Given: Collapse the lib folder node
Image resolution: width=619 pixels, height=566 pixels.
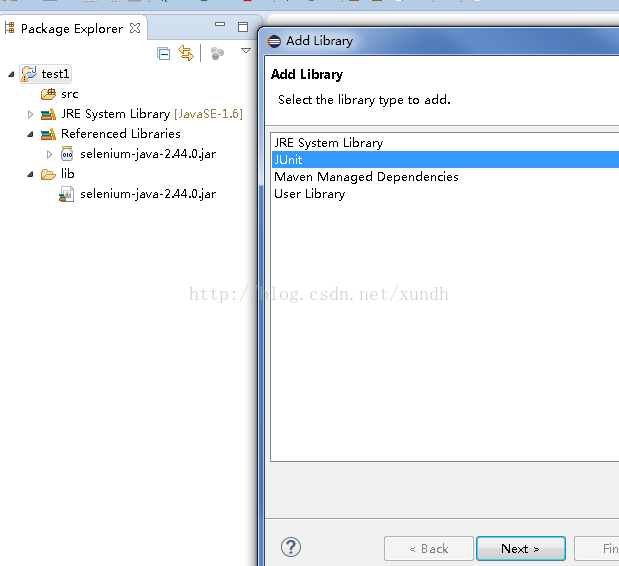Looking at the screenshot, I should pos(30,174).
